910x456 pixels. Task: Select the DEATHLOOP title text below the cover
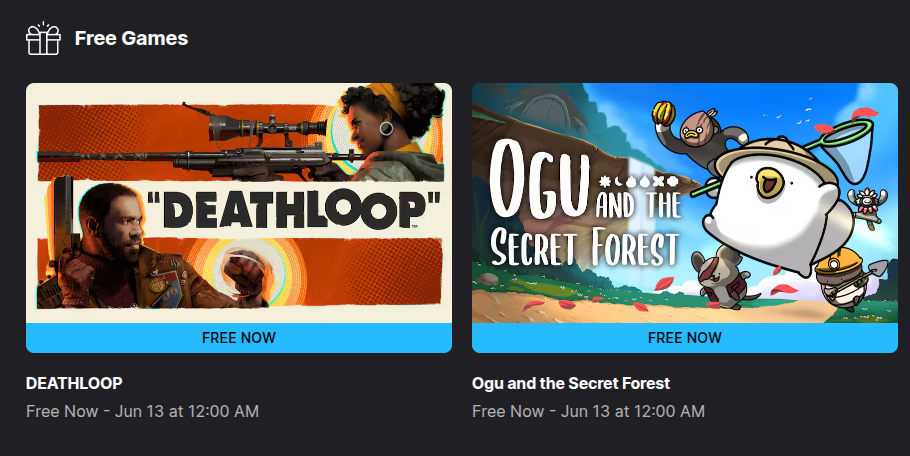click(x=74, y=383)
